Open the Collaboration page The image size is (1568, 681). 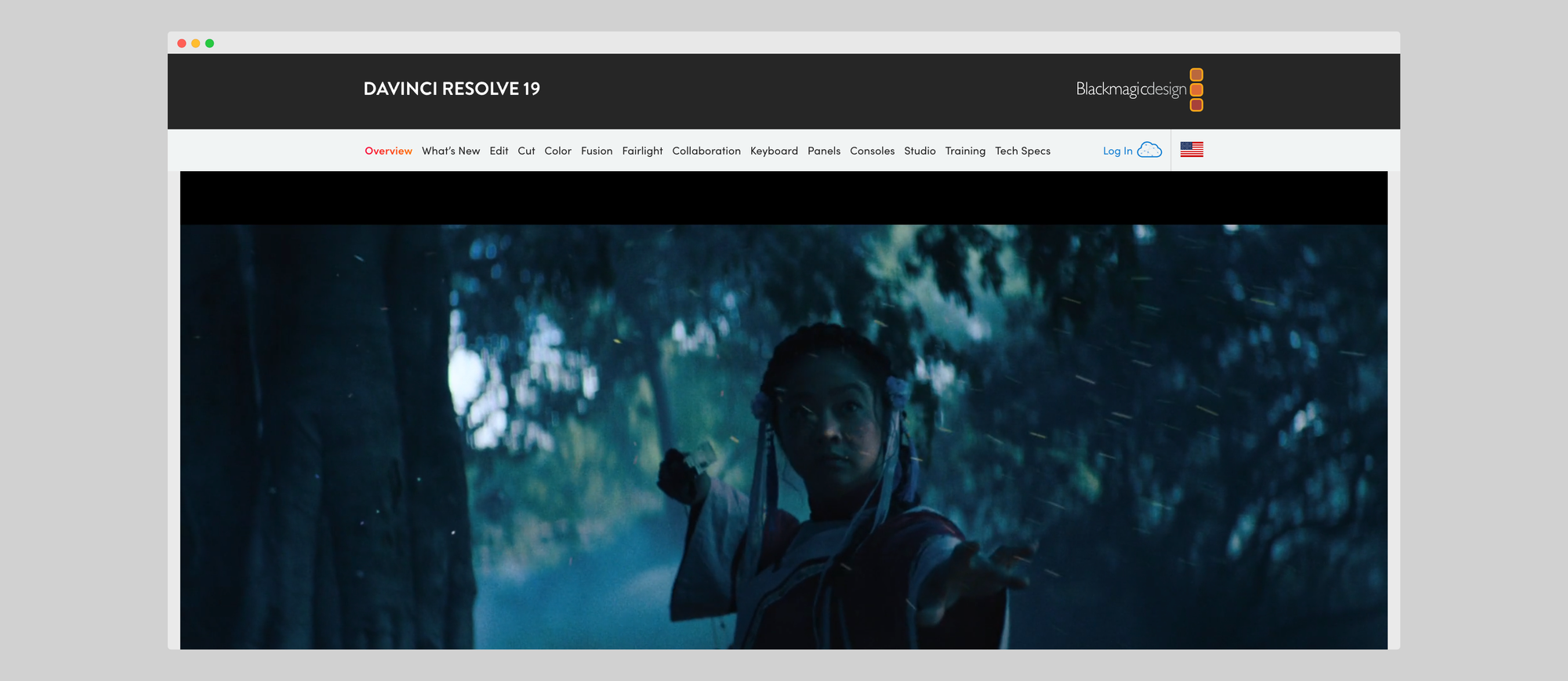tap(706, 151)
